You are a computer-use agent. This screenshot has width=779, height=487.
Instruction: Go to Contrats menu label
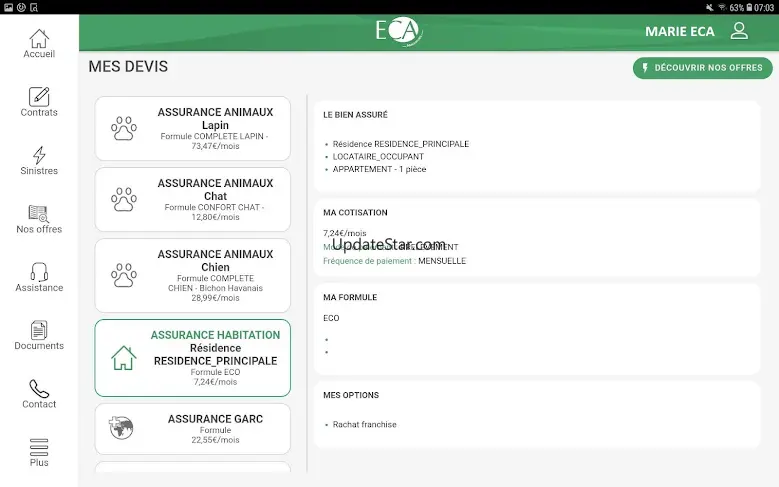[39, 112]
